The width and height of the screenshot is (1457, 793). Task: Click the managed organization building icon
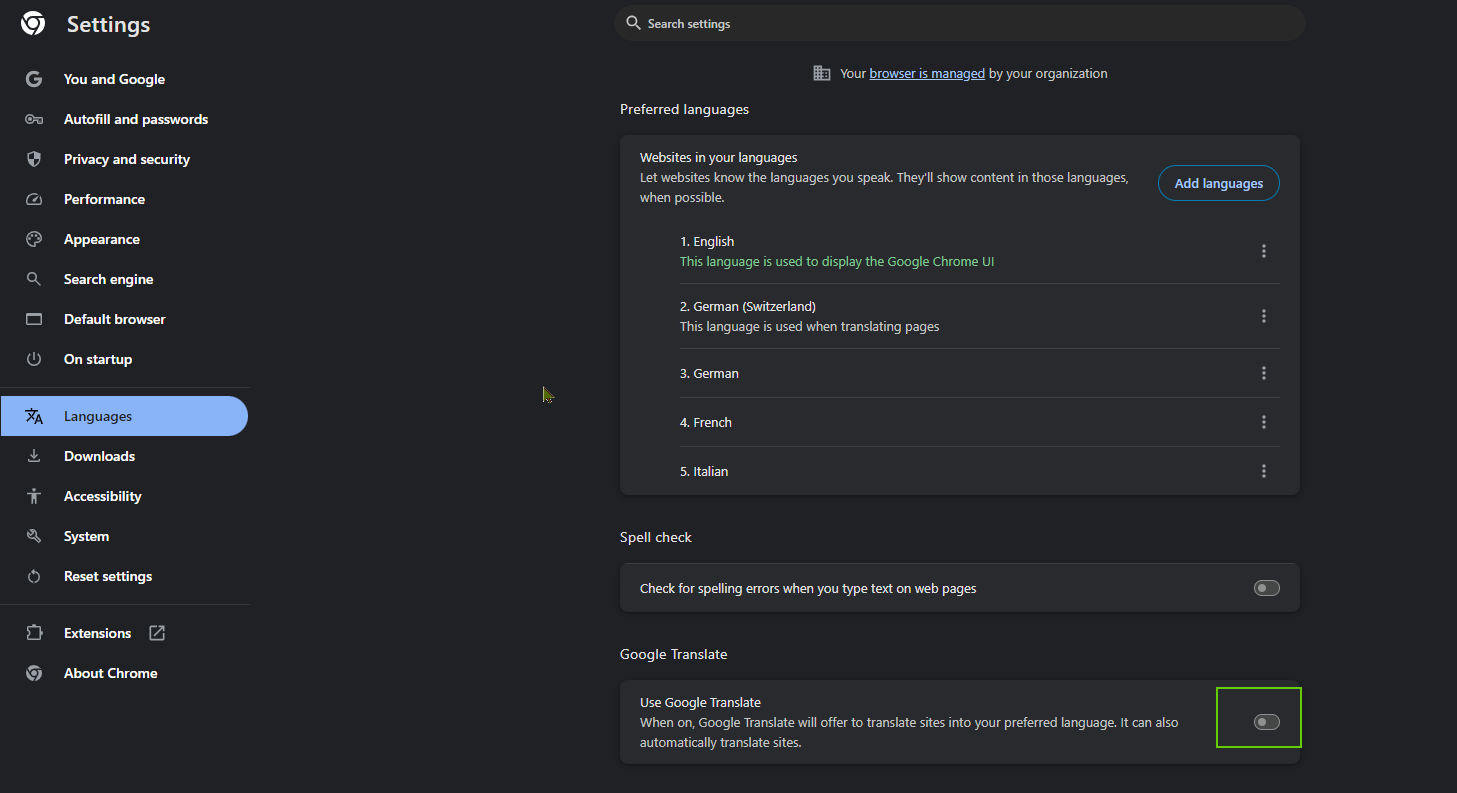point(822,73)
